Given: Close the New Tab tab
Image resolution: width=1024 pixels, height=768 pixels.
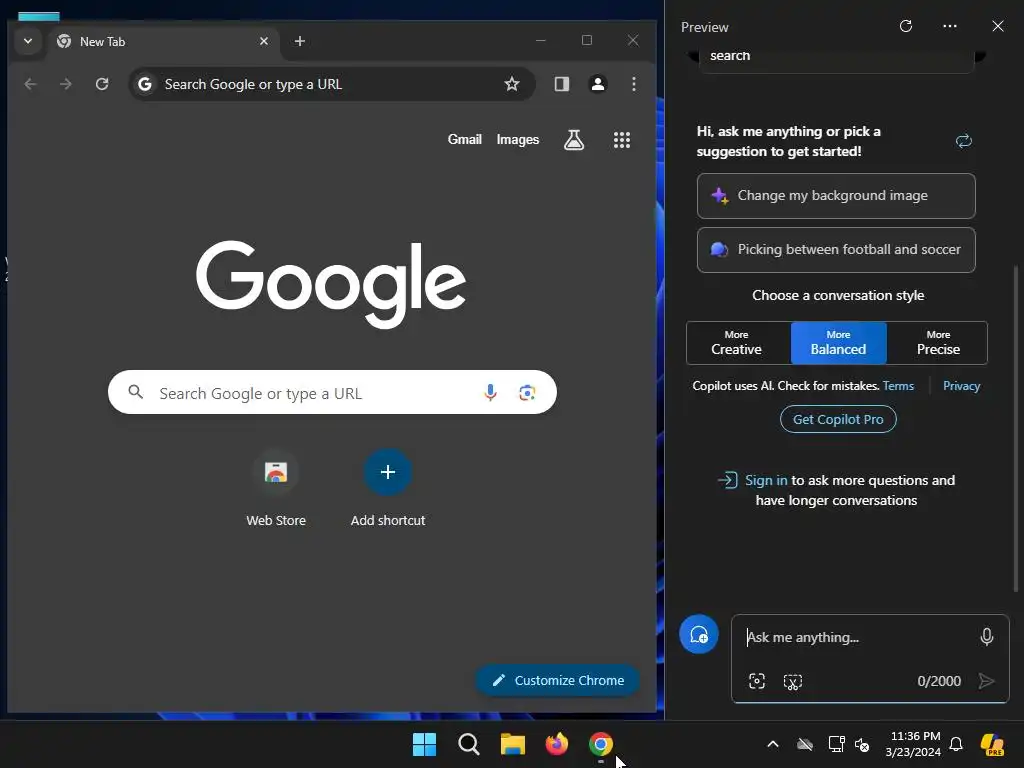Looking at the screenshot, I should click(264, 41).
